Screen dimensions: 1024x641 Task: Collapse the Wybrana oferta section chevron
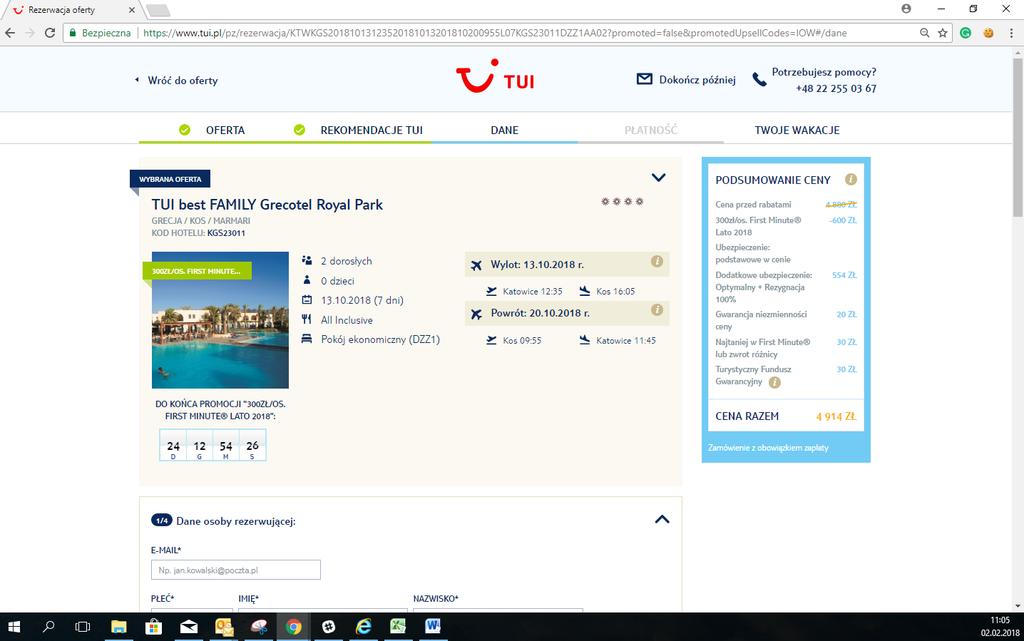(x=658, y=178)
